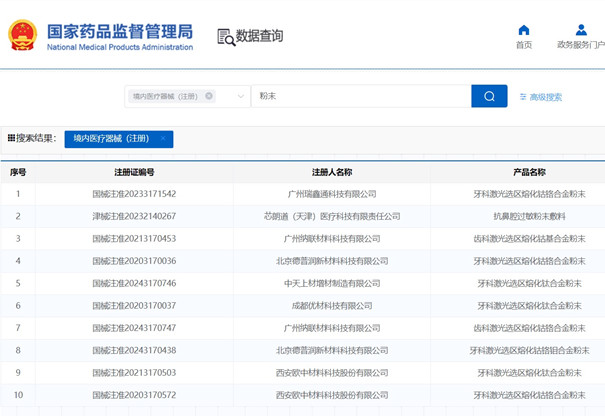Click 国家药品监督管理局 site title
605x416 pixels.
click(x=120, y=32)
